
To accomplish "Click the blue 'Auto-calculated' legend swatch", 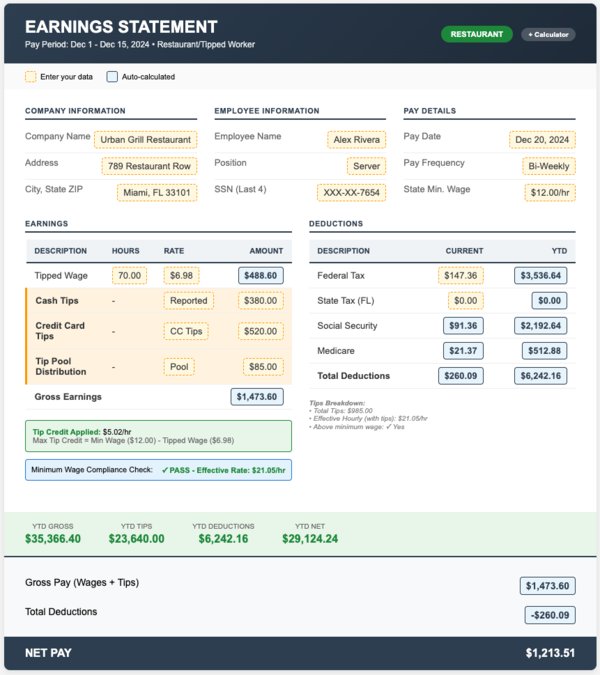I will (112, 76).
